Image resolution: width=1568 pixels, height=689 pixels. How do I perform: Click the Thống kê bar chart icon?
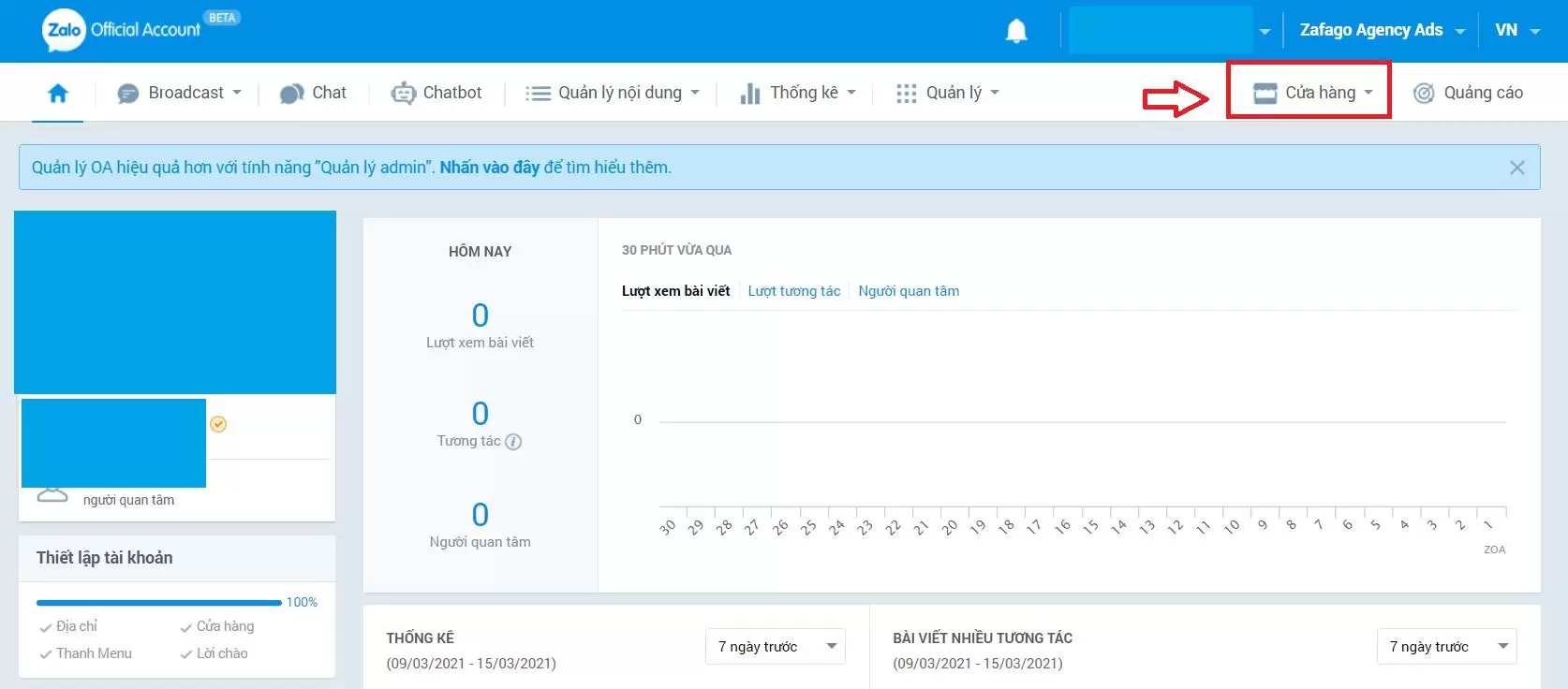click(x=750, y=93)
